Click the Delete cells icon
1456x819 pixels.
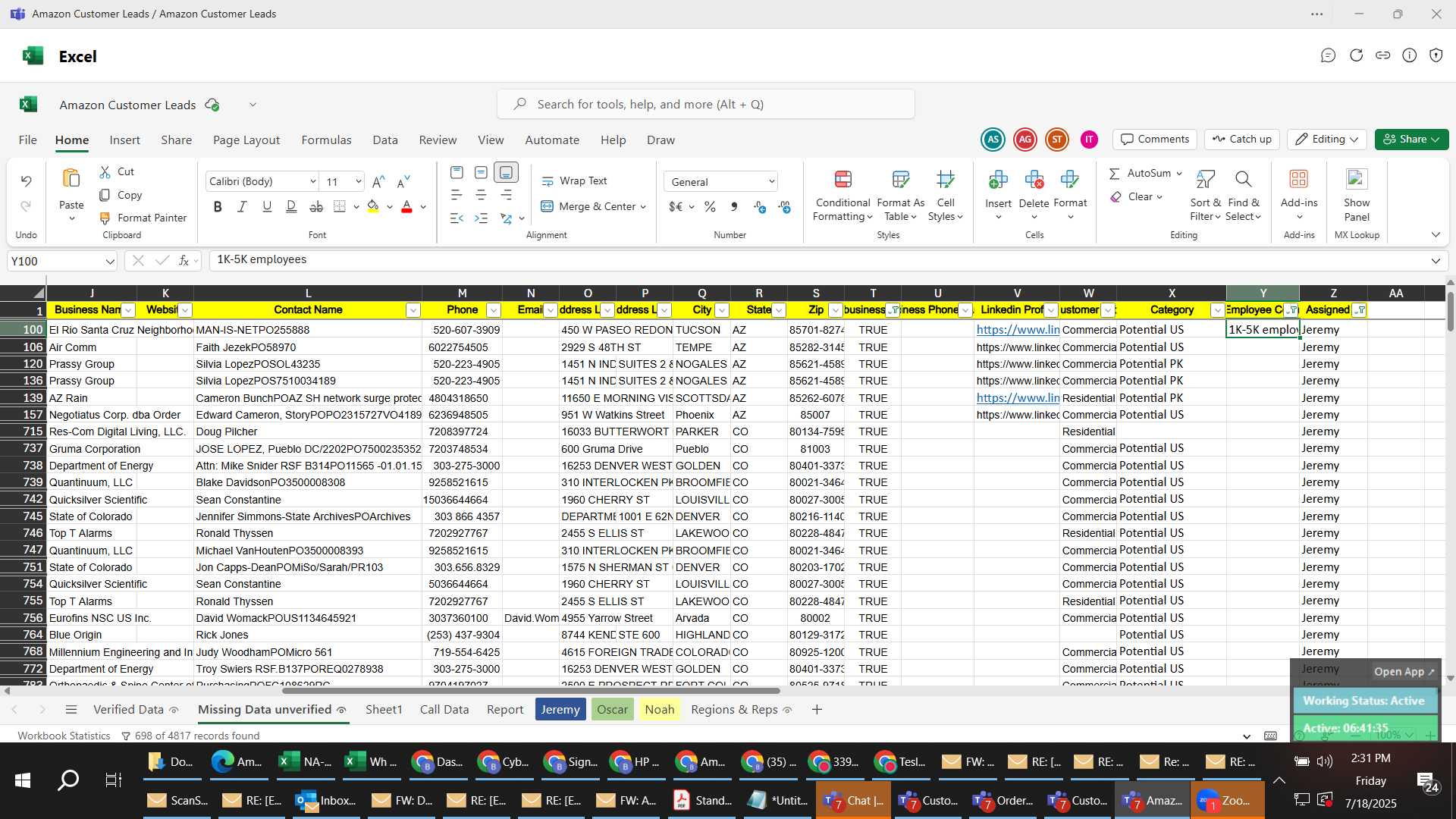[1034, 180]
